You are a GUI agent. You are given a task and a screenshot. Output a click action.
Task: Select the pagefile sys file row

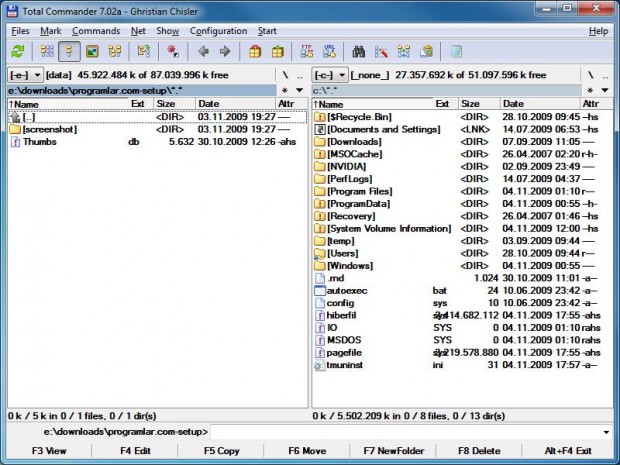(x=462, y=353)
